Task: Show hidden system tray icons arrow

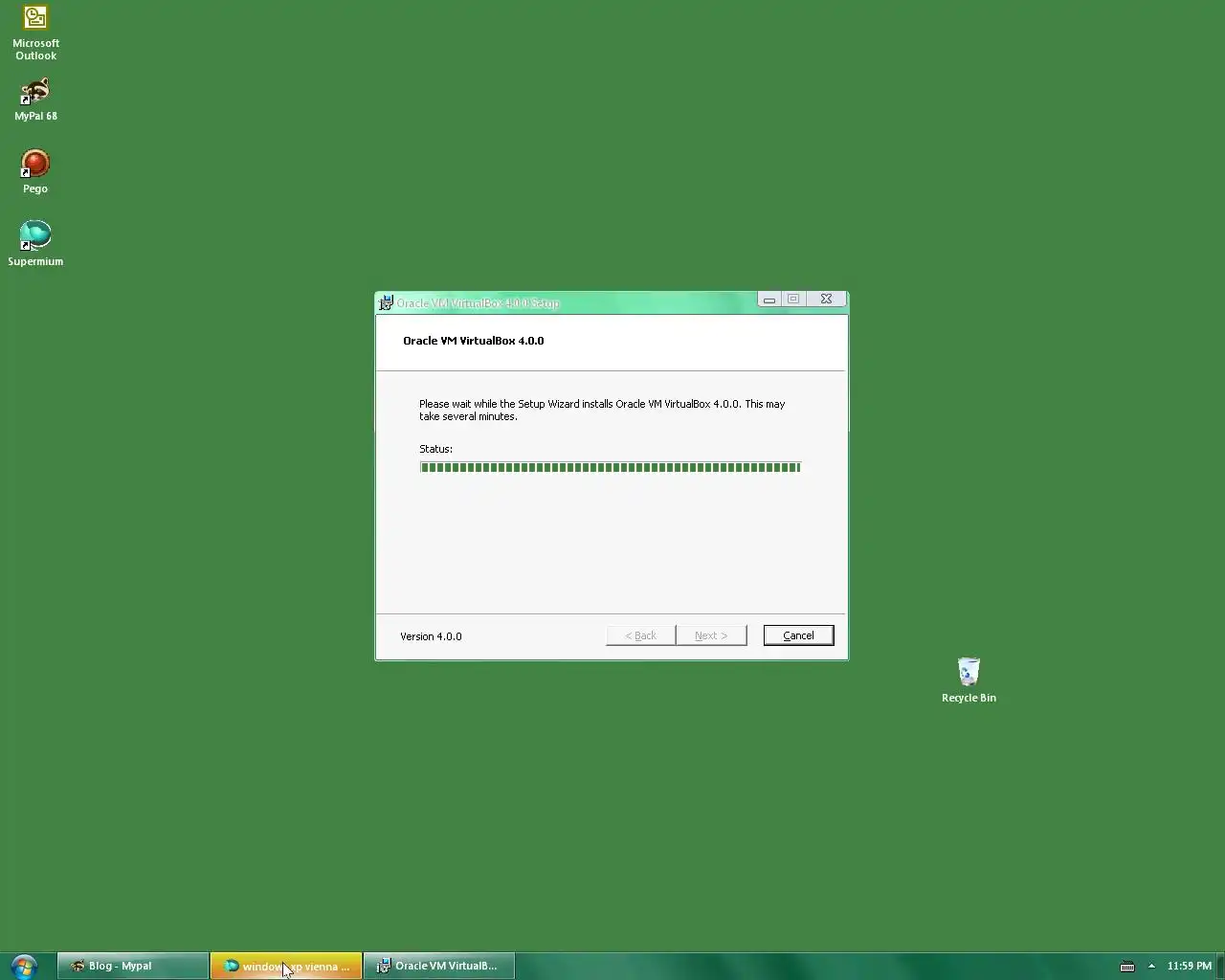Action: coord(1151,966)
